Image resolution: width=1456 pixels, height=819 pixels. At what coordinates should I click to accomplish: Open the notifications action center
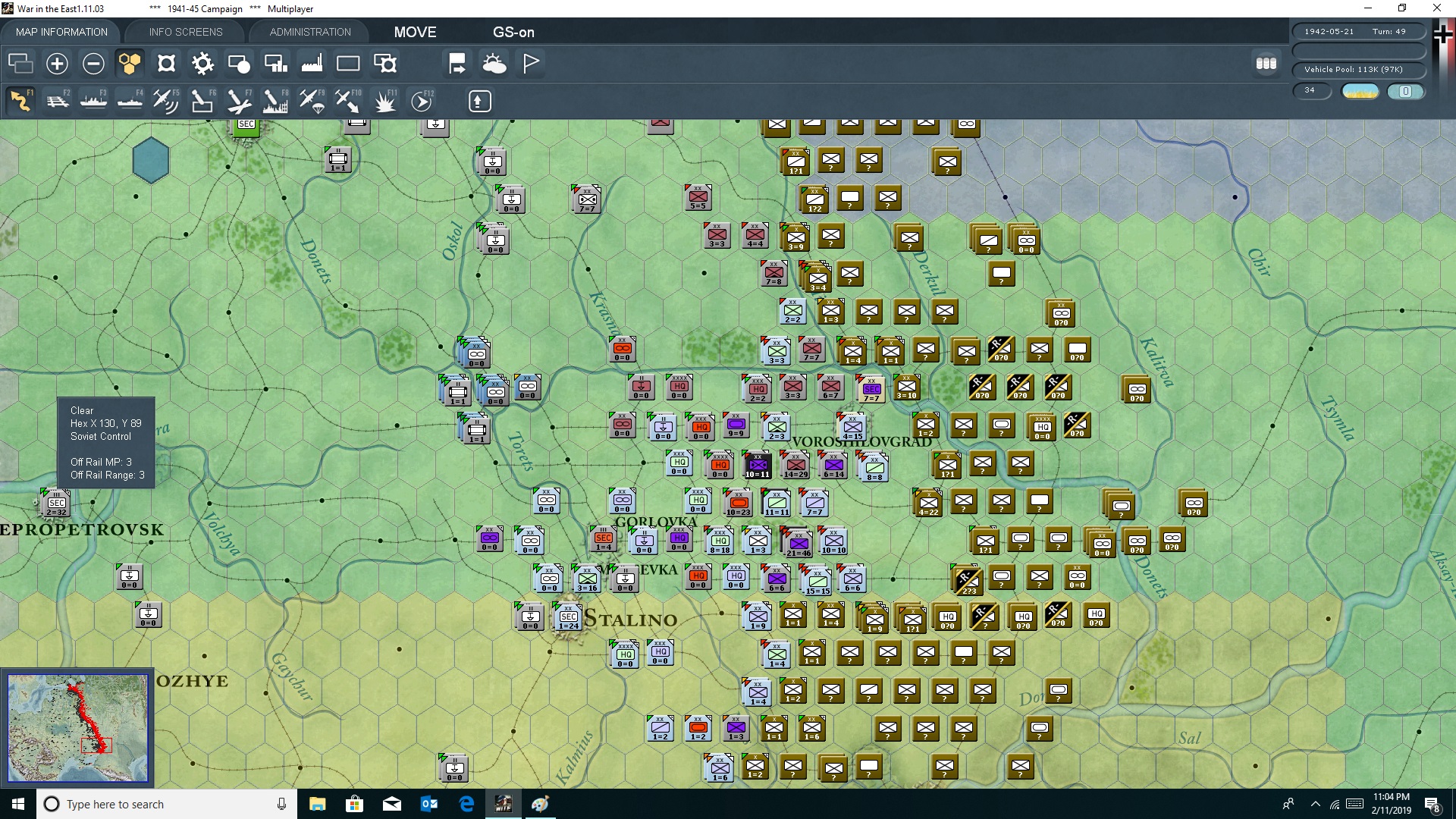point(1432,805)
